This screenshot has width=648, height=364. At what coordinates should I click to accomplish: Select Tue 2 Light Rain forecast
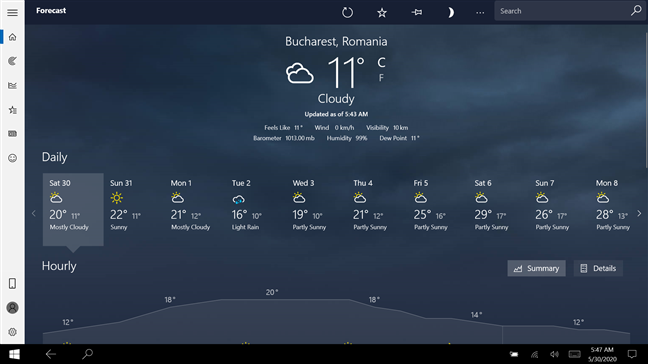coord(255,209)
